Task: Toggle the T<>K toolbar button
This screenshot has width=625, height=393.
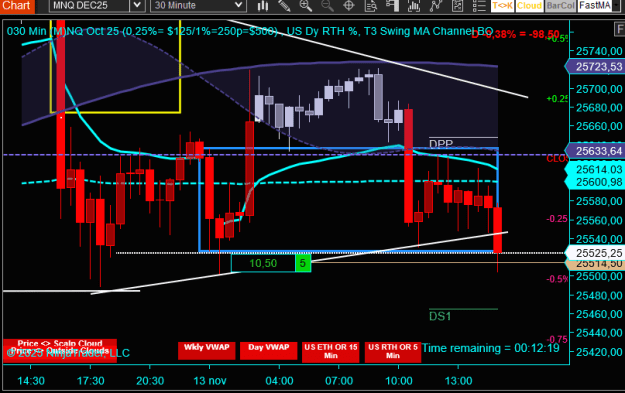Action: (x=502, y=6)
